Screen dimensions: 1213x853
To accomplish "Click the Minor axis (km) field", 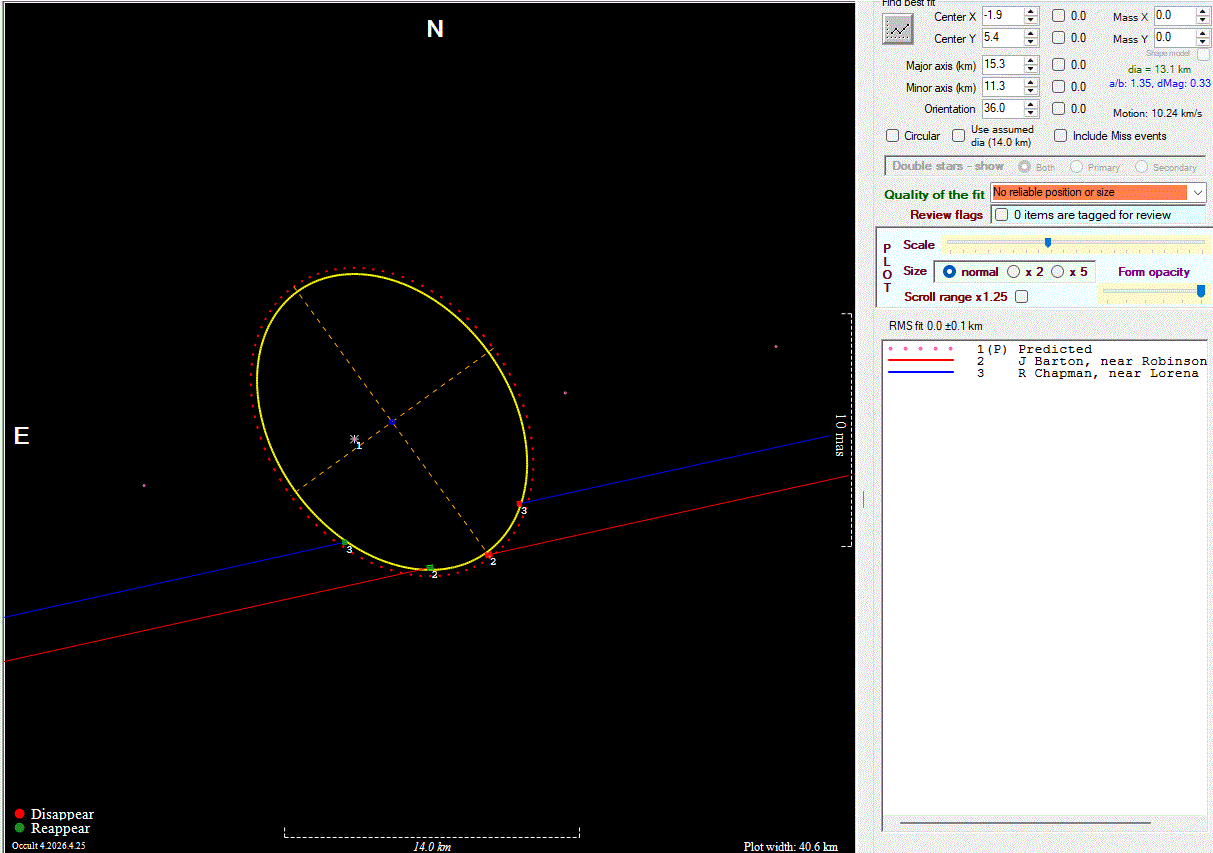I will (1003, 87).
